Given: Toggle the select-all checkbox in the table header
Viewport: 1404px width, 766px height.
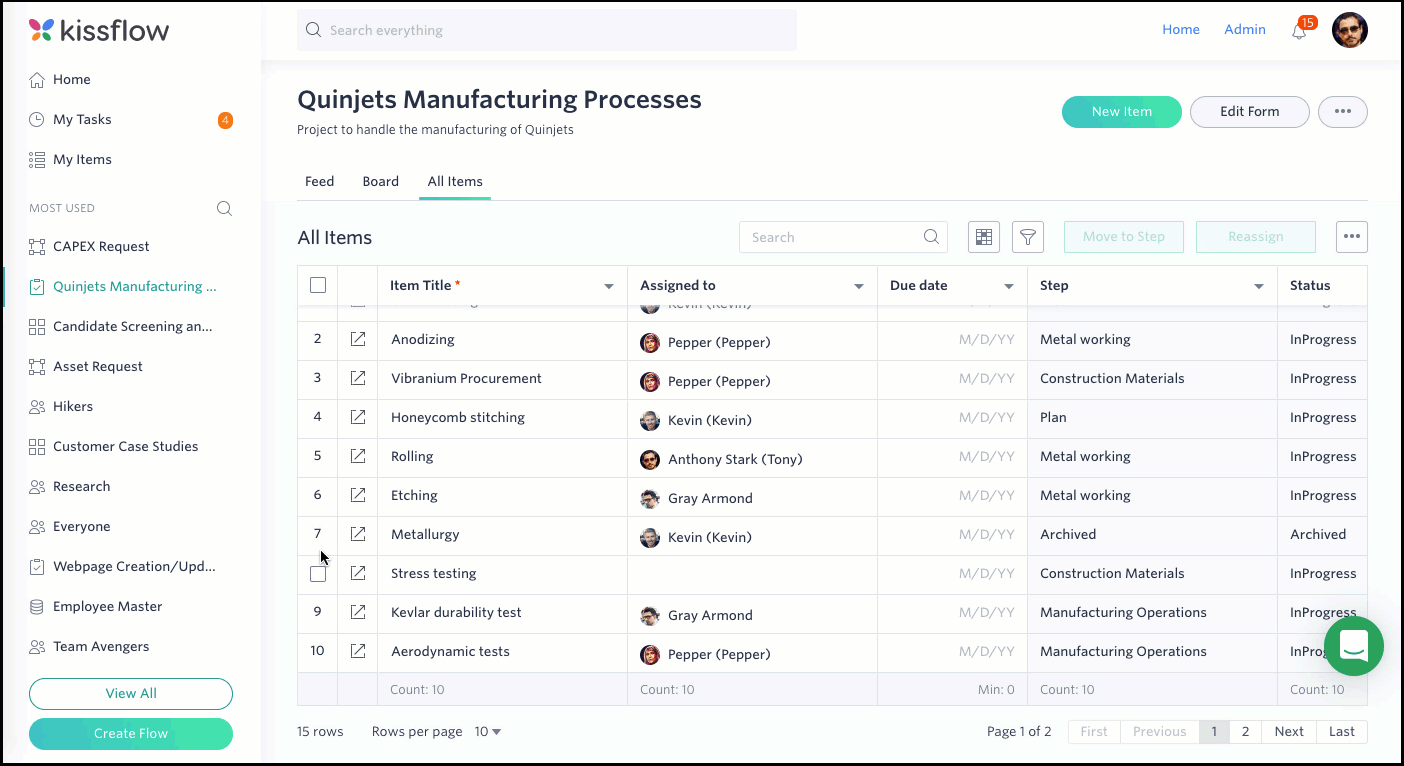Looking at the screenshot, I should pyautogui.click(x=318, y=285).
